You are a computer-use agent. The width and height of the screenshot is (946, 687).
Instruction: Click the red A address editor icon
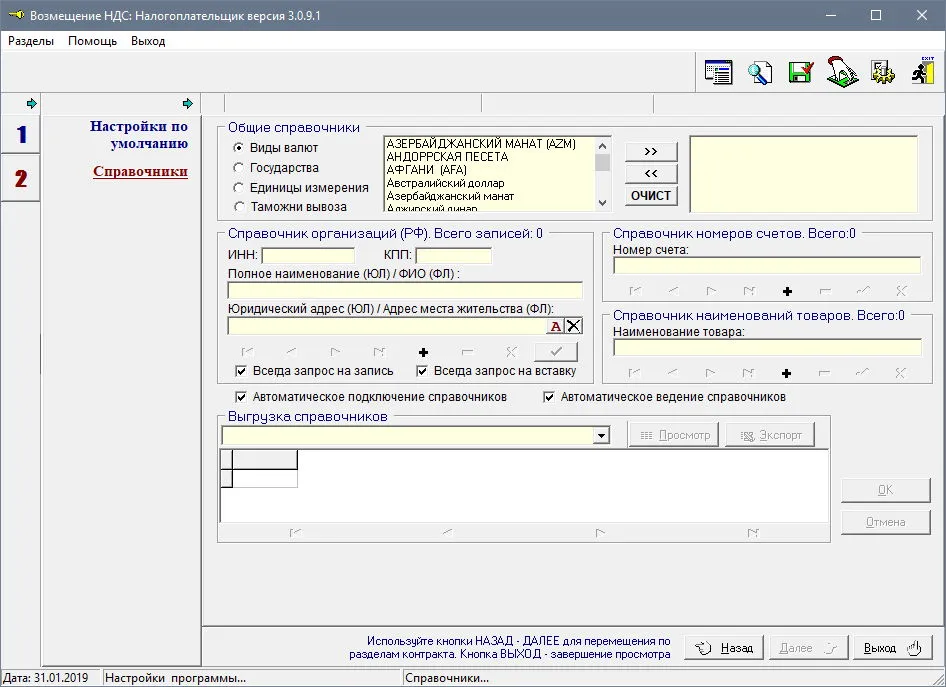(x=556, y=326)
